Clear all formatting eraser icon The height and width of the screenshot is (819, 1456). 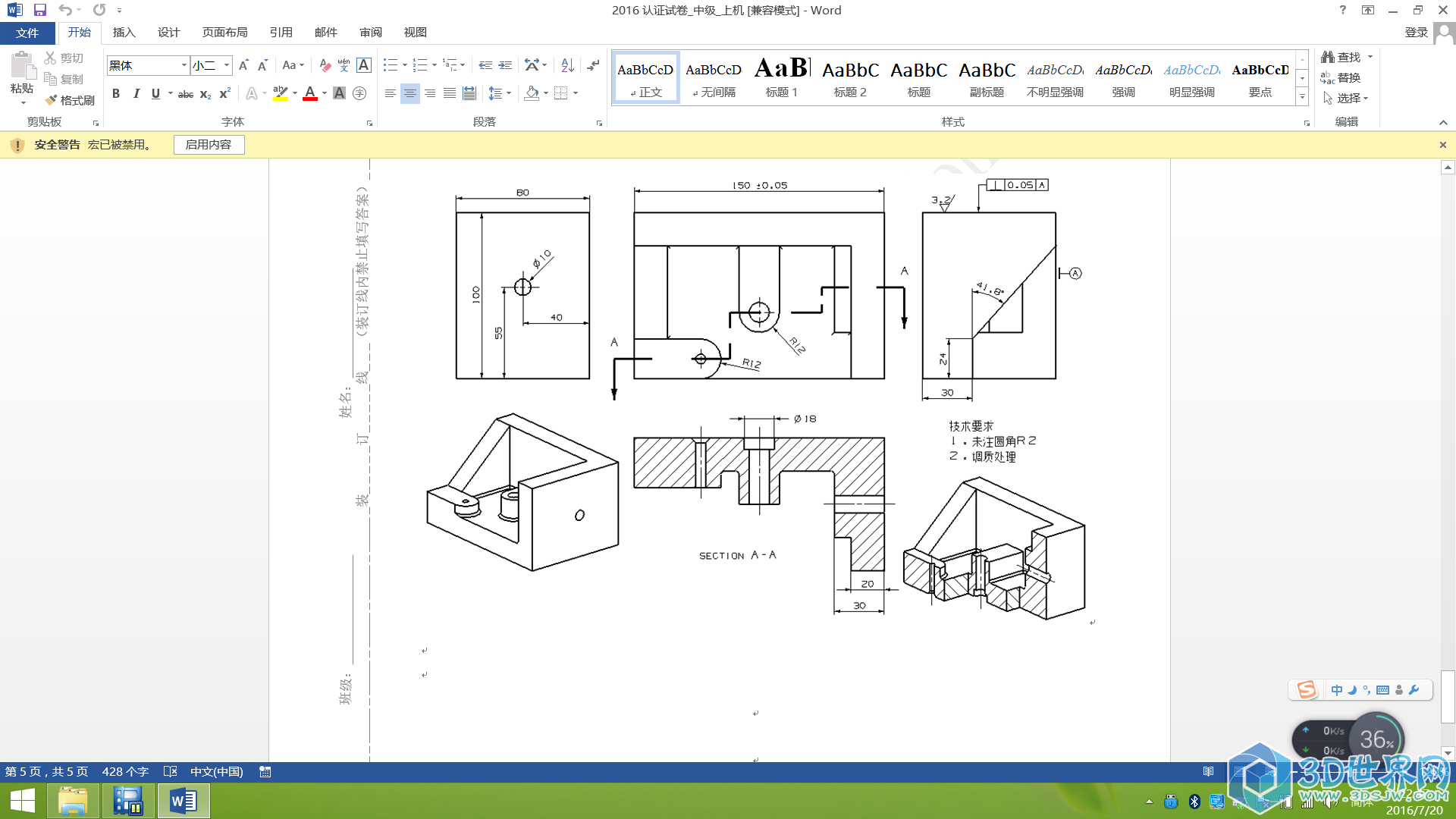point(325,65)
